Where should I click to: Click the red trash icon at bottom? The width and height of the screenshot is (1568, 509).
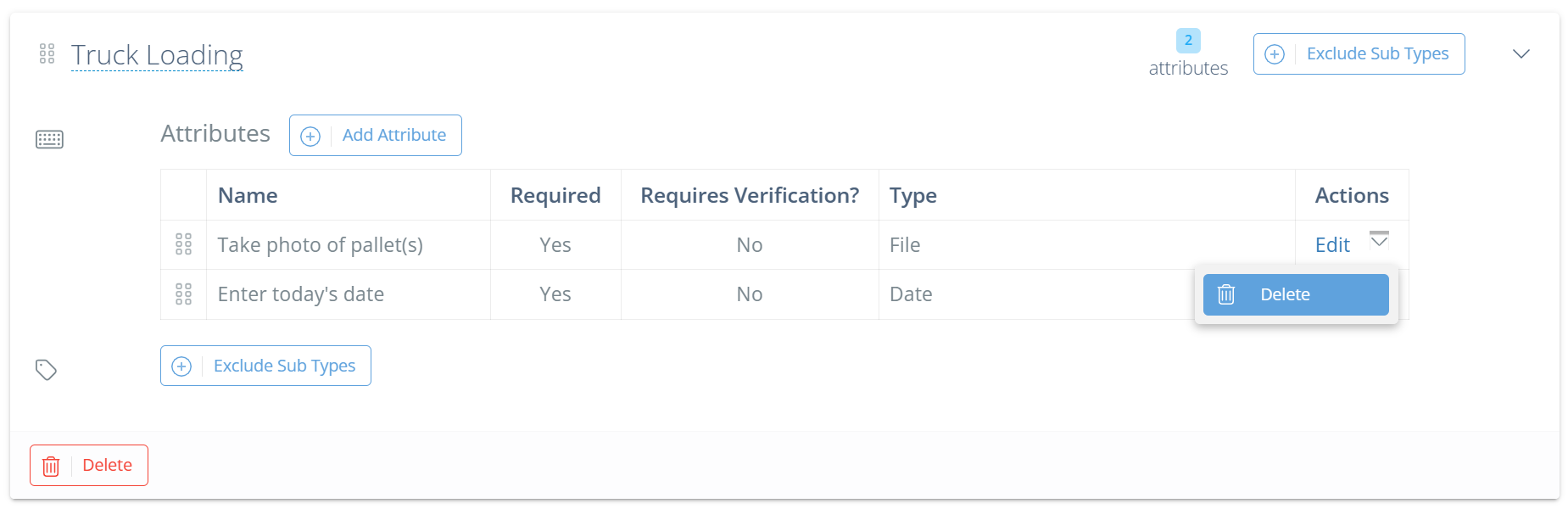51,466
